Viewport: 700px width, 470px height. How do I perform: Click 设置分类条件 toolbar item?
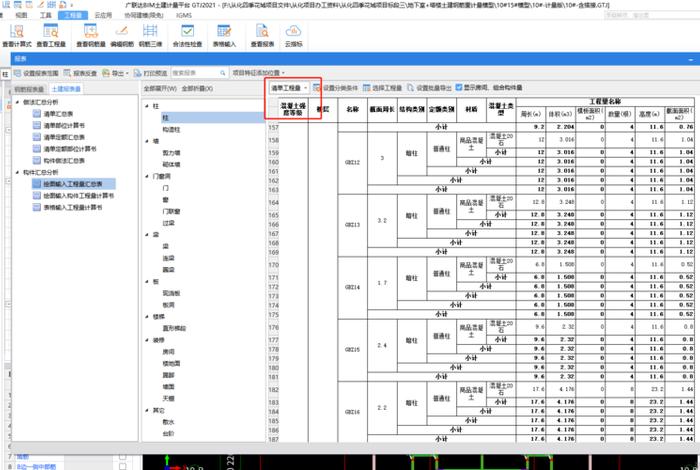pyautogui.click(x=335, y=88)
